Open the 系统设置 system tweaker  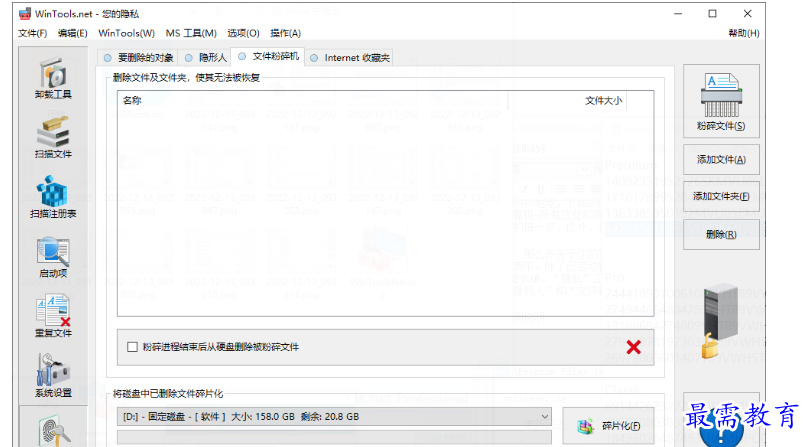point(53,376)
